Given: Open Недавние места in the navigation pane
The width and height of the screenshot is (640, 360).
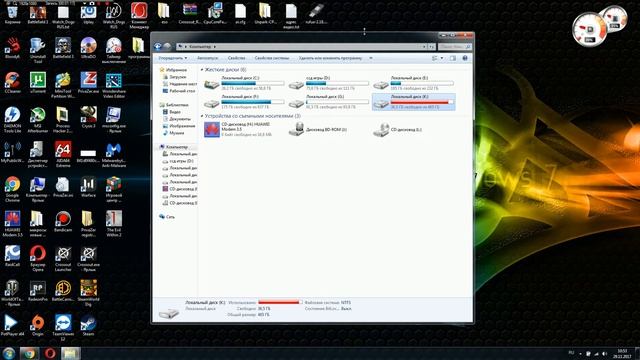Looking at the screenshot, I should point(180,84).
